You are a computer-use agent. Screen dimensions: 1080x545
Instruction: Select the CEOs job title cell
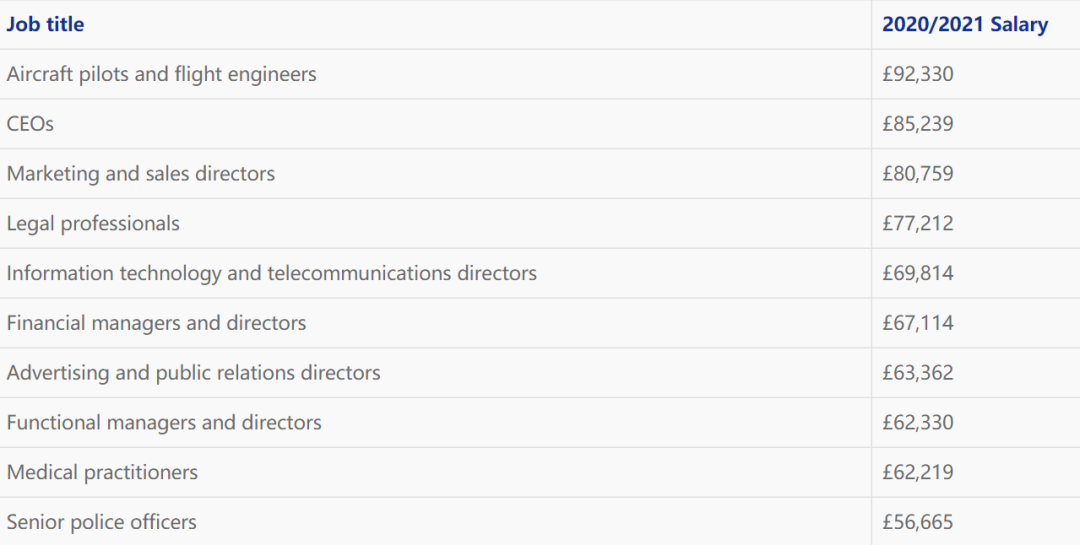coord(435,124)
